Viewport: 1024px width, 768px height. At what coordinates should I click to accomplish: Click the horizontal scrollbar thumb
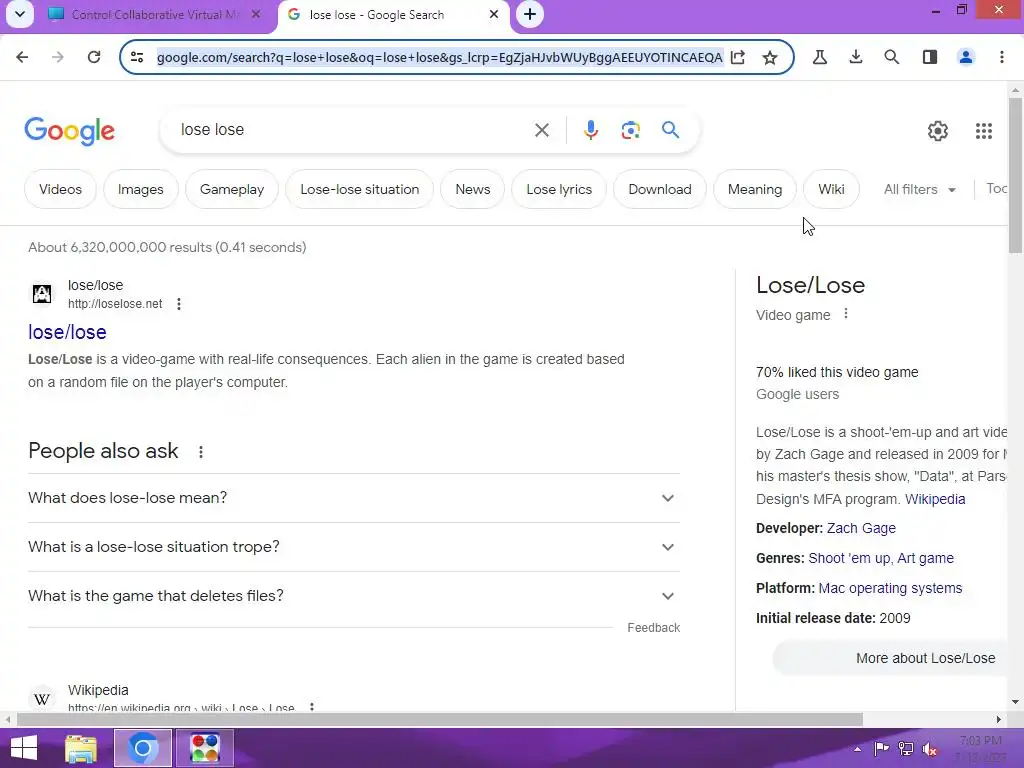[x=440, y=719]
